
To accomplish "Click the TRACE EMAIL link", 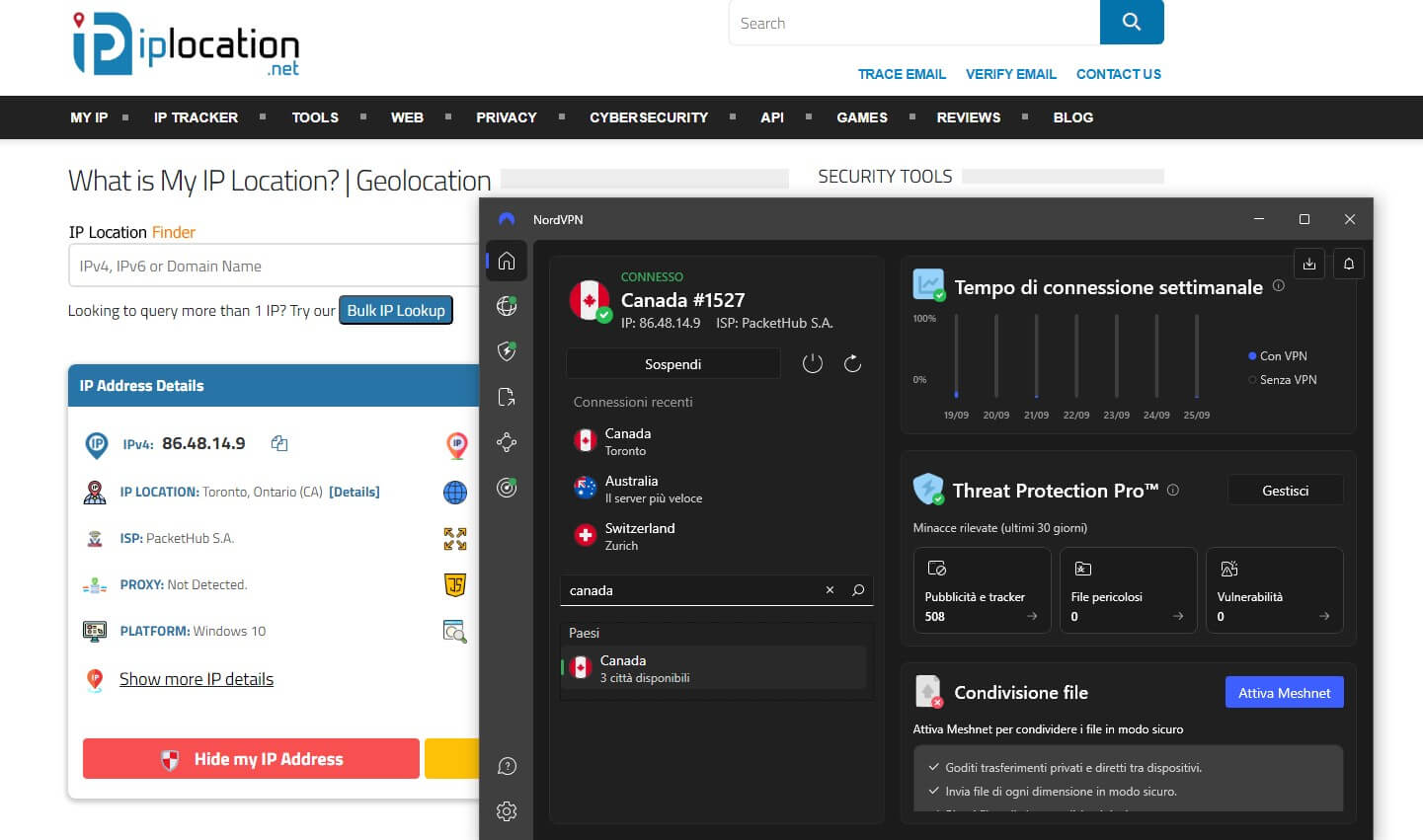I will tap(902, 74).
